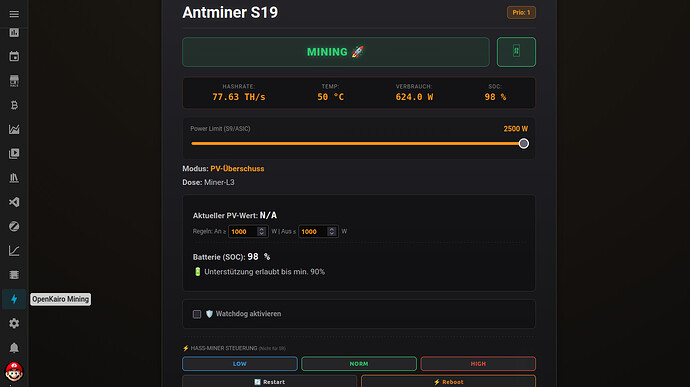This screenshot has width=690, height=387.
Task: Open the VS Code editor sidebar icon
Action: (x=14, y=202)
